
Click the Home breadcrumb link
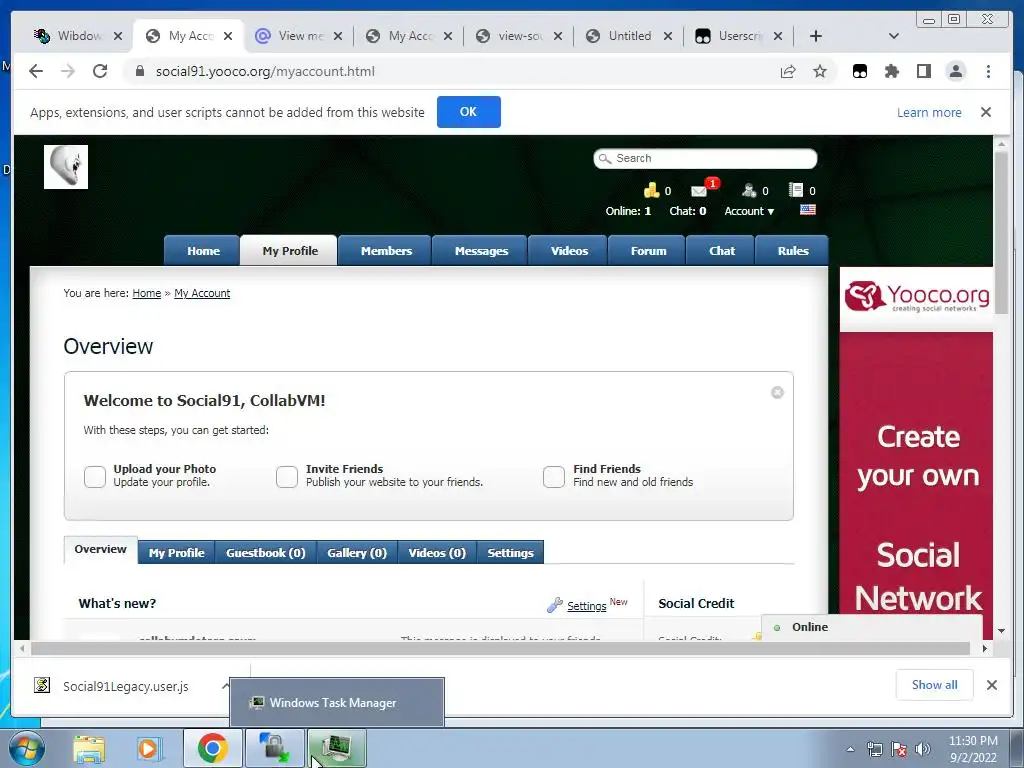point(146,293)
